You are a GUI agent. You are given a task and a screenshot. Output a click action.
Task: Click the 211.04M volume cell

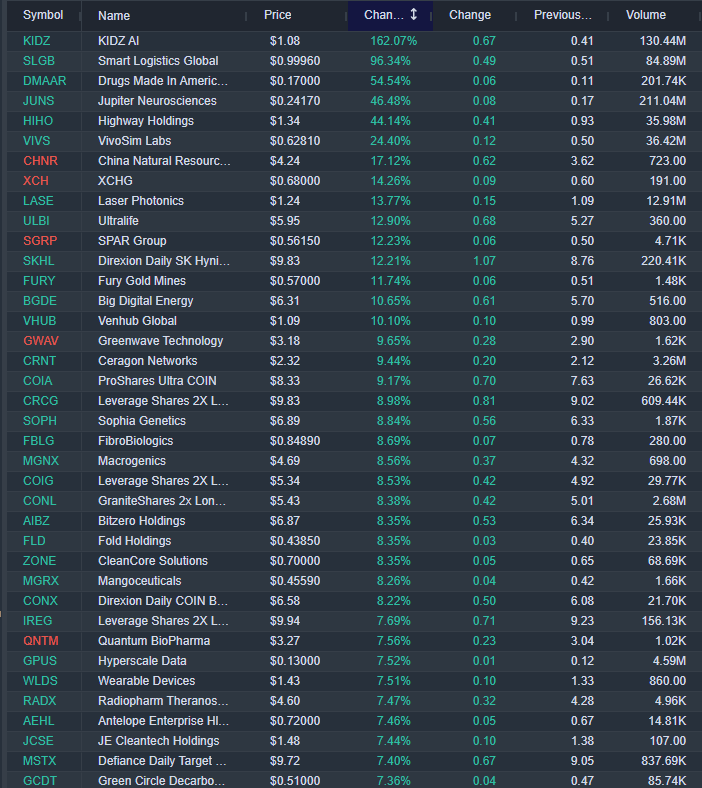[663, 101]
